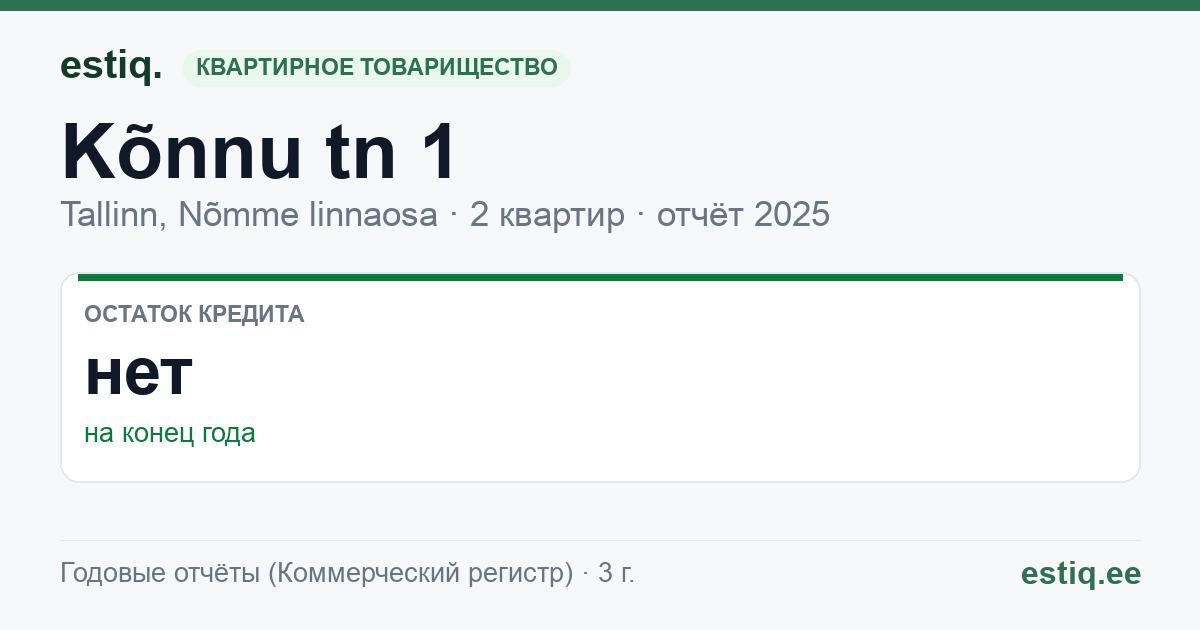Select the 2 квартир apartment count
Screen dimensions: 1200x630
547,215
